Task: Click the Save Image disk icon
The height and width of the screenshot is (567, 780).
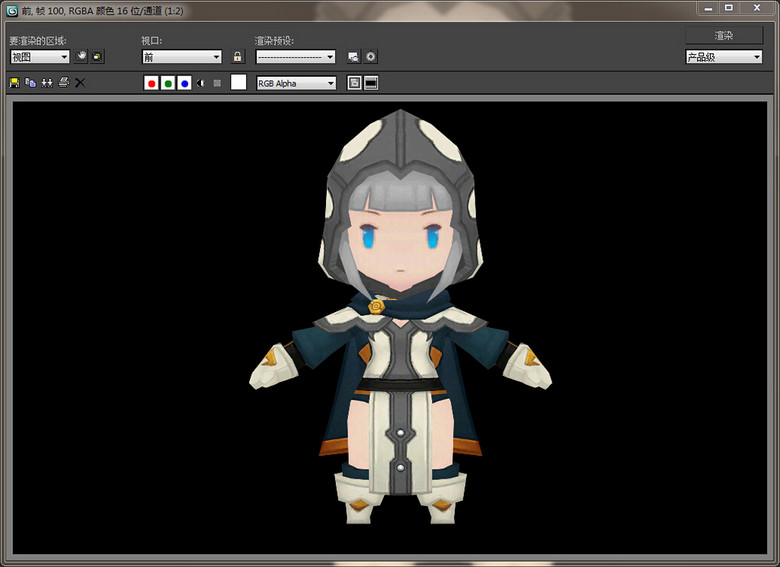Action: 14,83
